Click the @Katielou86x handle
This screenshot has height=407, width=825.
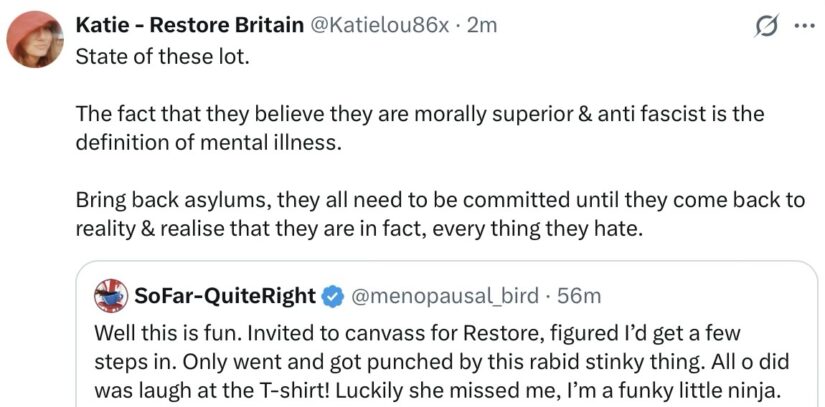click(x=381, y=25)
